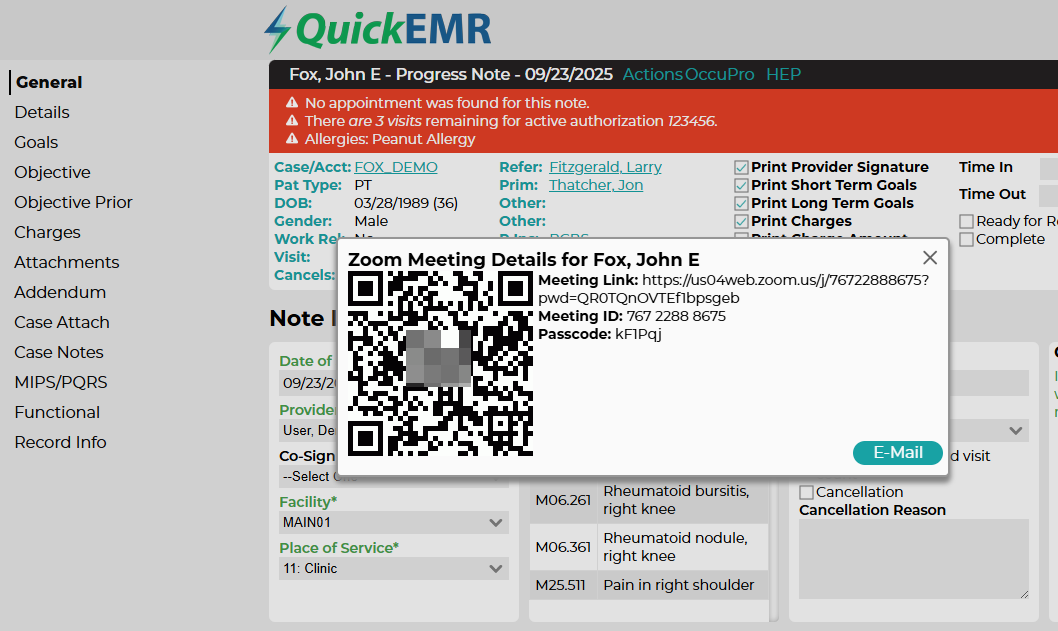Image resolution: width=1058 pixels, height=631 pixels.
Task: Open the Details section
Action: tap(42, 112)
